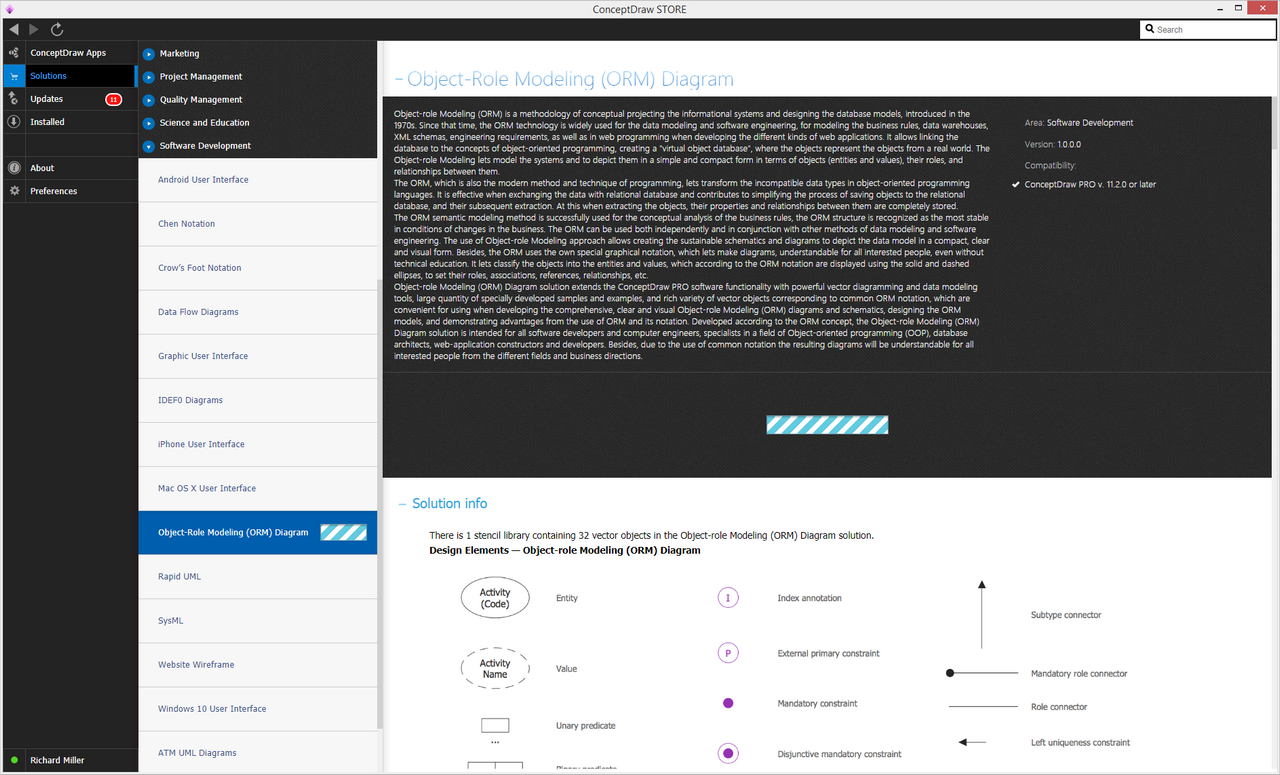Click the red updates badge showing 11
1280x775 pixels.
pyautogui.click(x=113, y=99)
